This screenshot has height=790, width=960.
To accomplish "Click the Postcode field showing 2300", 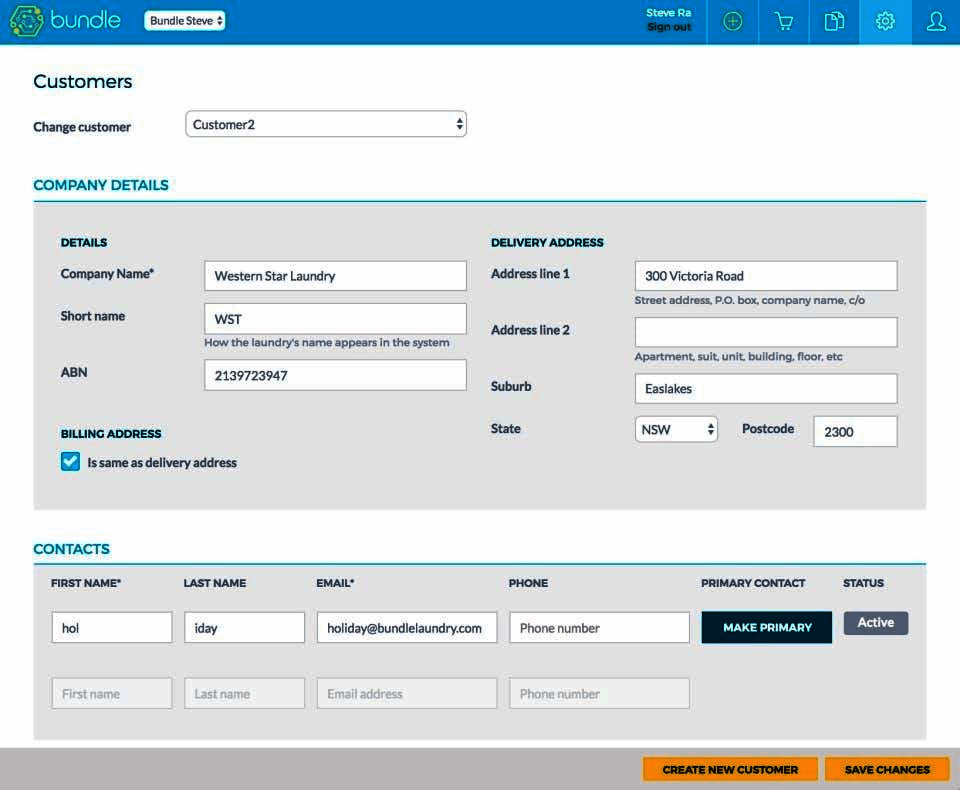I will [855, 431].
